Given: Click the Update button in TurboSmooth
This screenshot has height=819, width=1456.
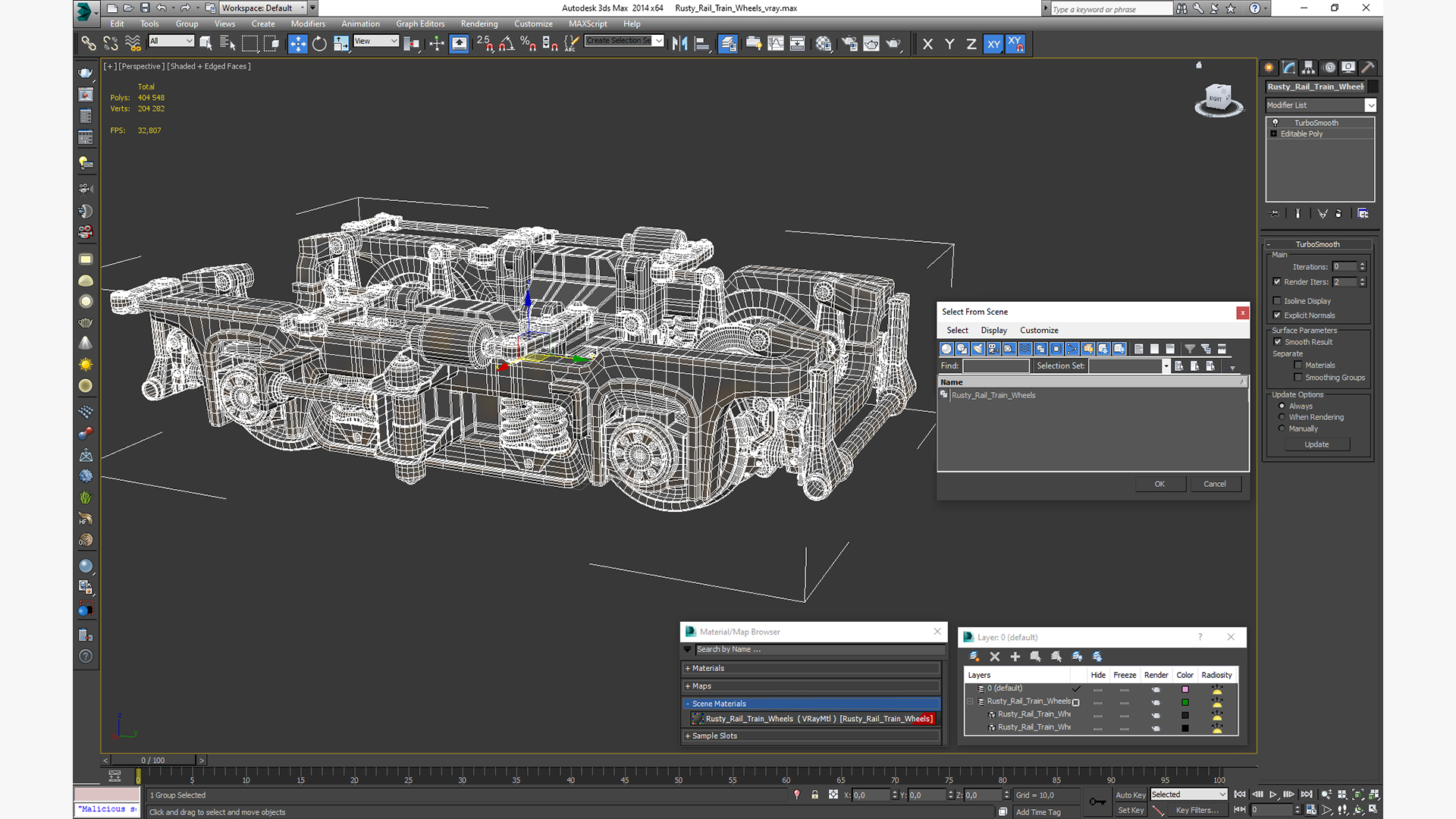Looking at the screenshot, I should [x=1316, y=444].
